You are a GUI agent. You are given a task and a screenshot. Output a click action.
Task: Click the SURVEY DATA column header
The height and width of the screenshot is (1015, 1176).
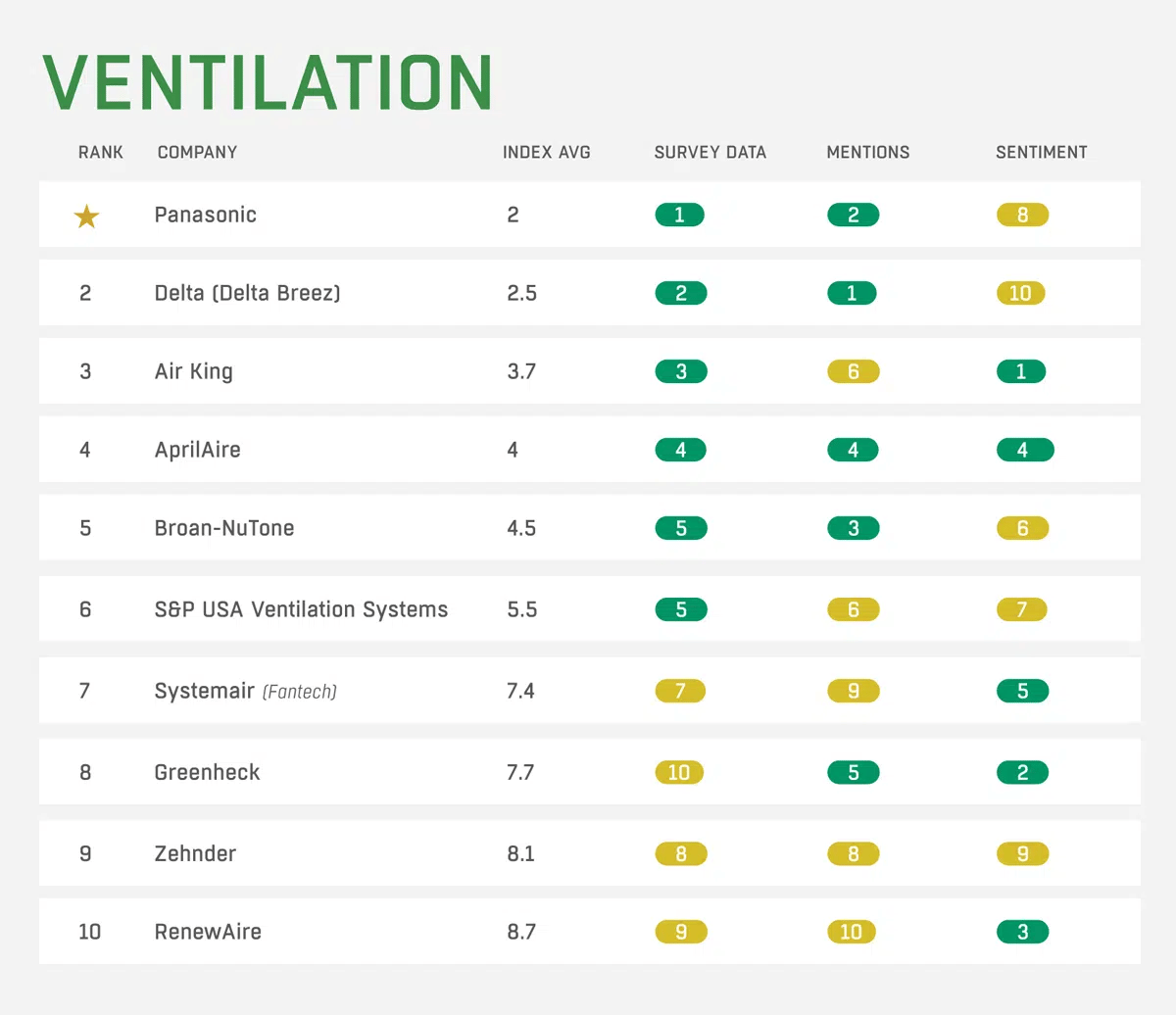[710, 152]
